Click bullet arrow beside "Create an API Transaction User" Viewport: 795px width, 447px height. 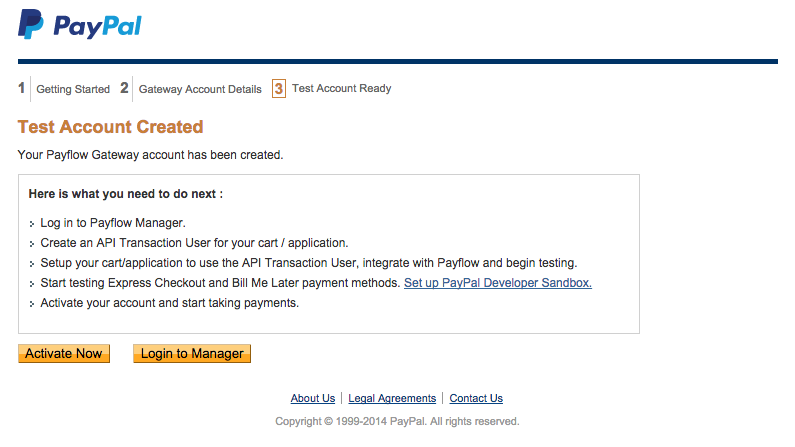point(32,244)
